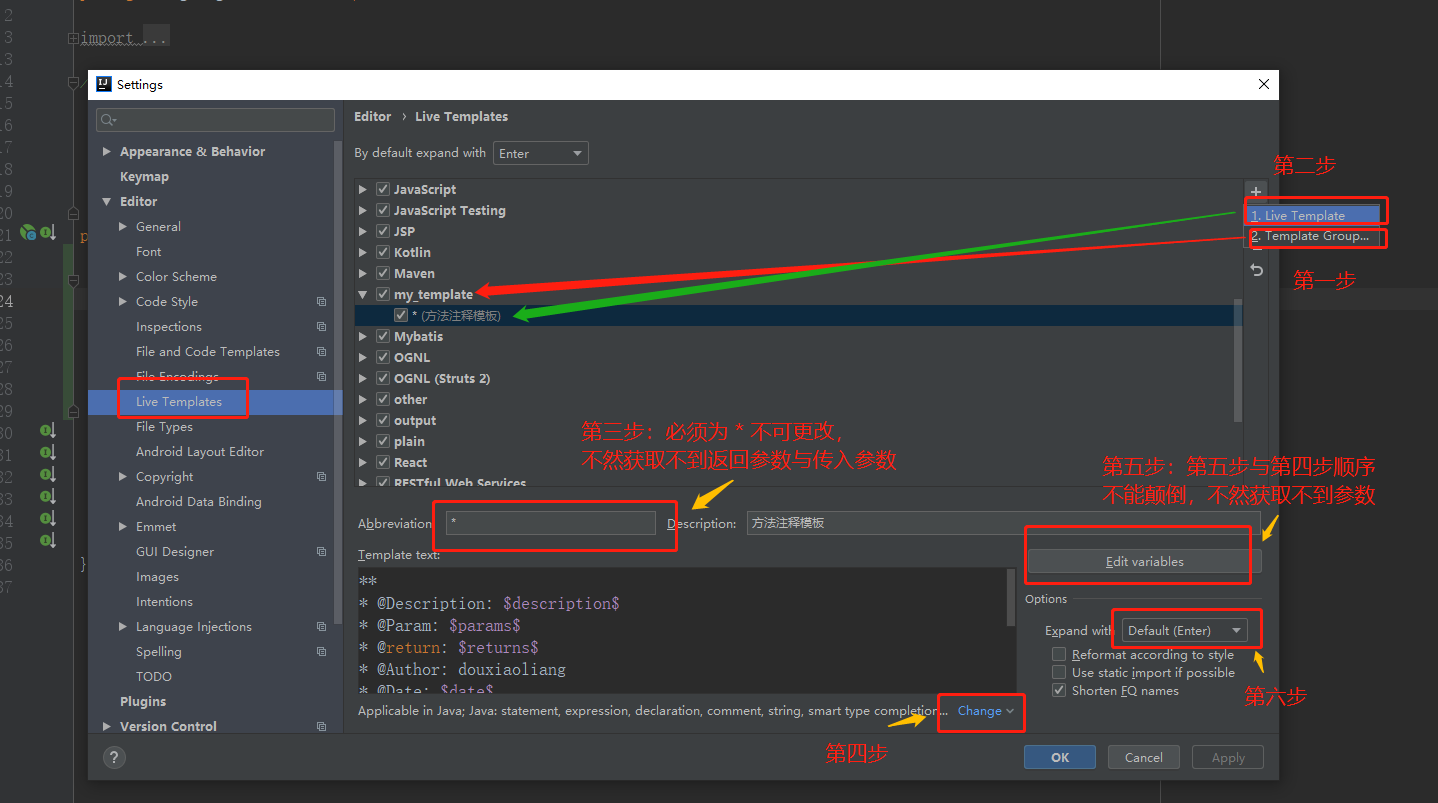Screen dimensions: 1438x803
Task: Choose 2. Template Group menu entry
Action: 1313,236
